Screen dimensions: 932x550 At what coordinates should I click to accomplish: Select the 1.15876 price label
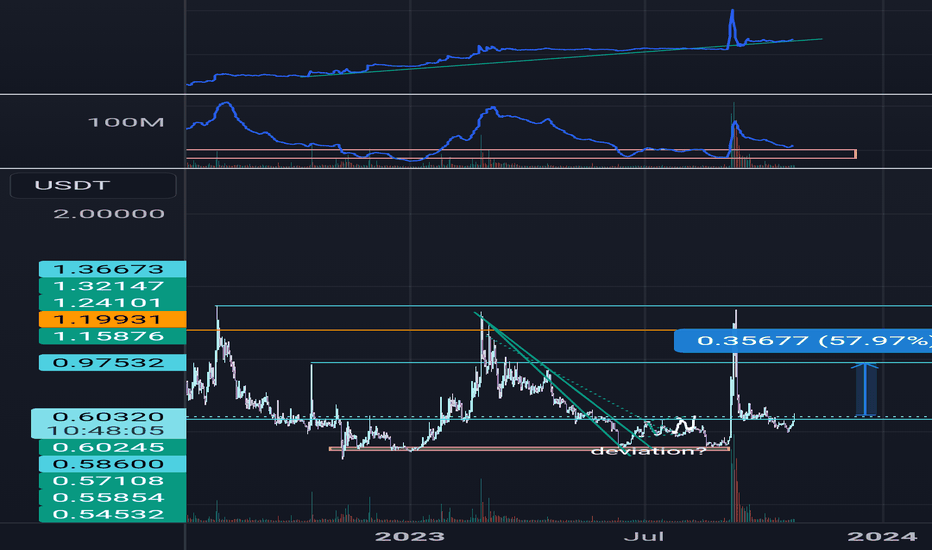pos(112,336)
